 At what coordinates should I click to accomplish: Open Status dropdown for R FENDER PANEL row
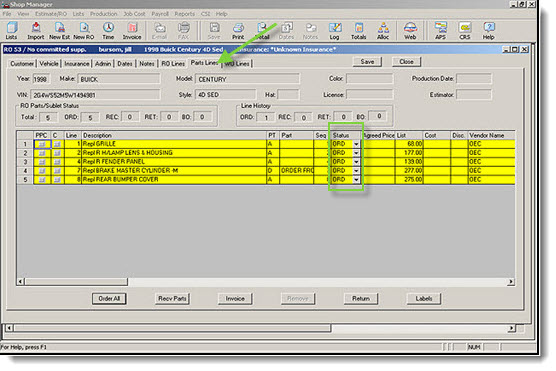356,162
